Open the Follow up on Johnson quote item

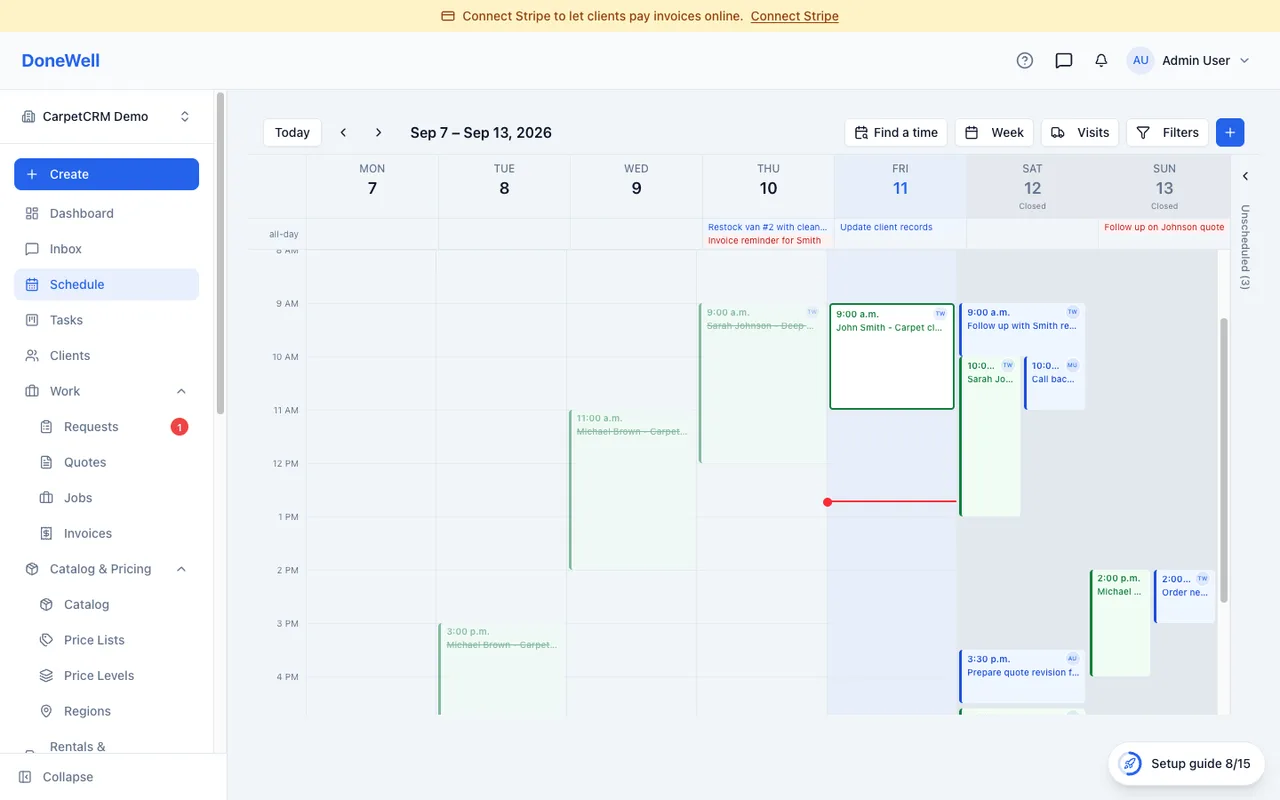pos(1164,227)
